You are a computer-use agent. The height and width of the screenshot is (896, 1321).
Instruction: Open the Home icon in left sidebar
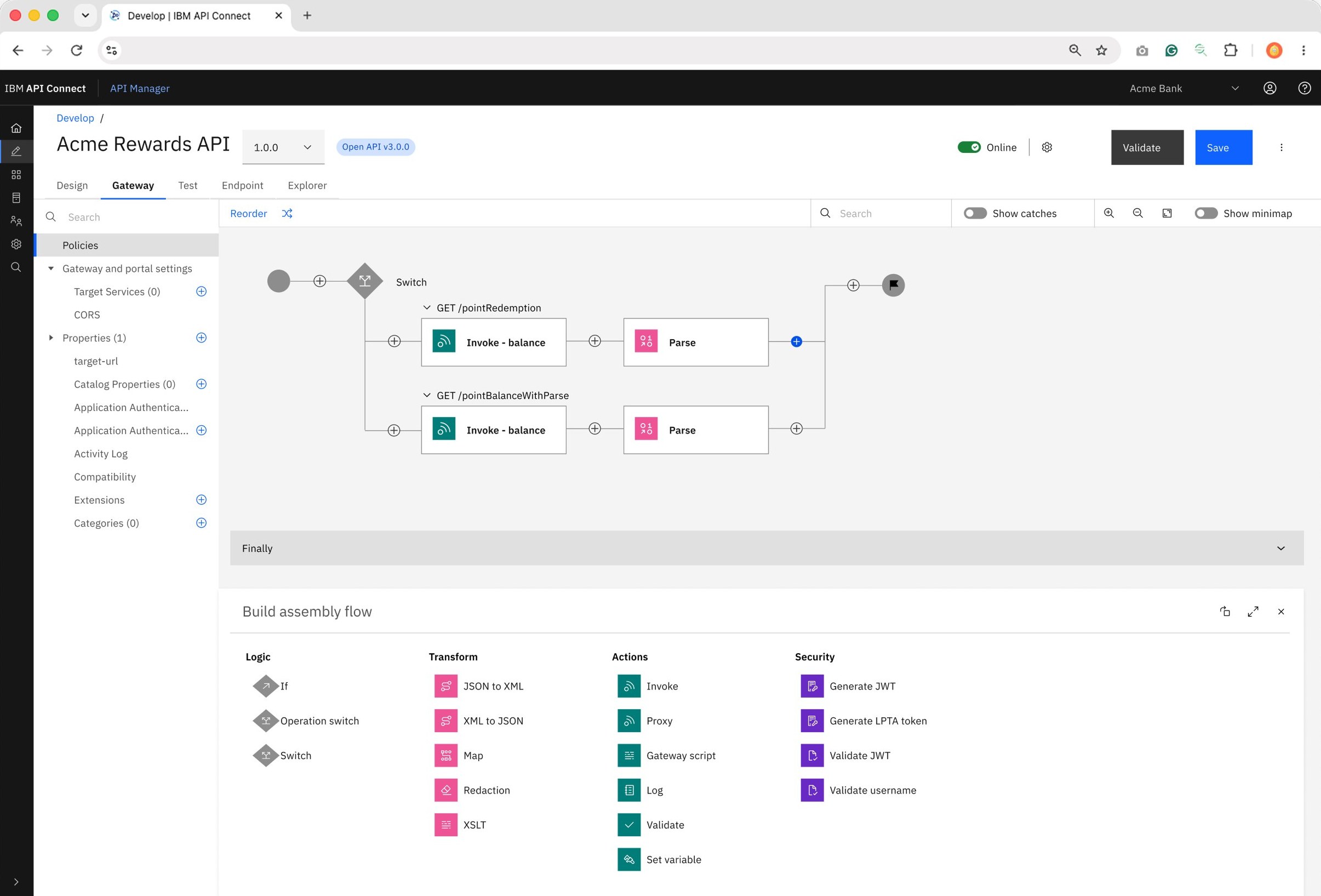click(x=16, y=128)
